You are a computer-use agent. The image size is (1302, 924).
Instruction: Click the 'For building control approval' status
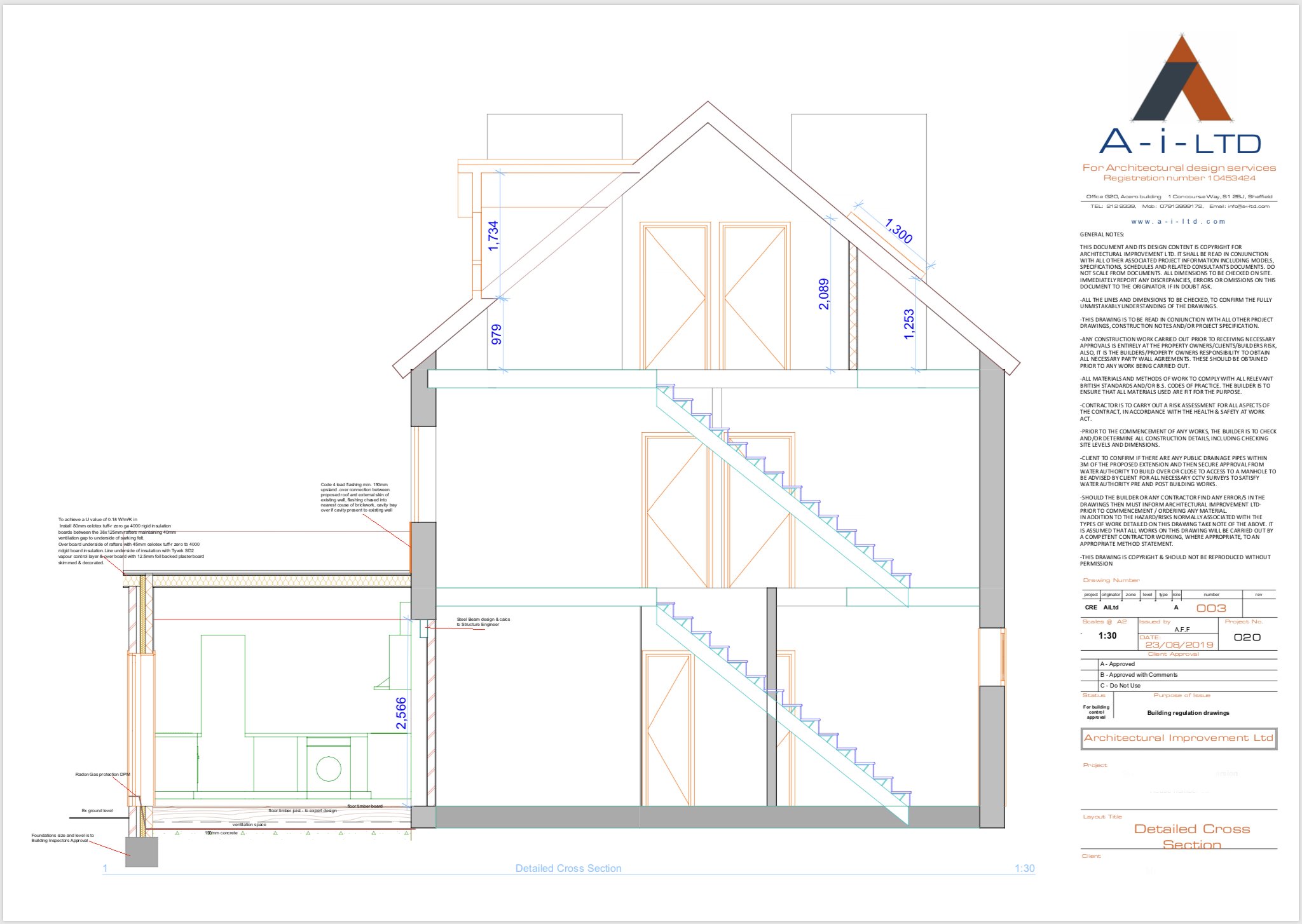(1096, 712)
